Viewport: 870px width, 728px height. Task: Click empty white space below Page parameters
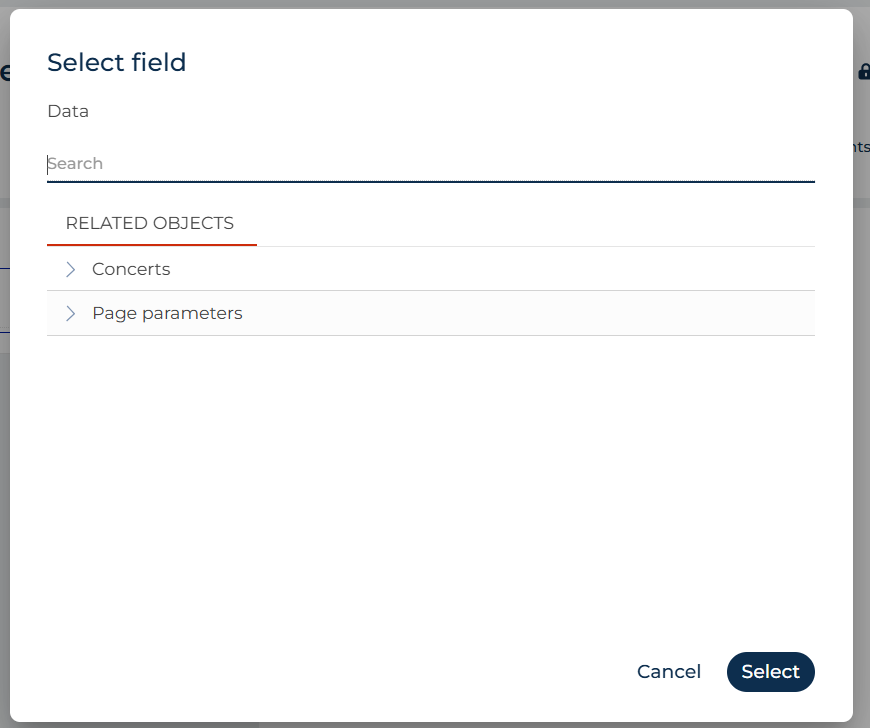pyautogui.click(x=431, y=488)
